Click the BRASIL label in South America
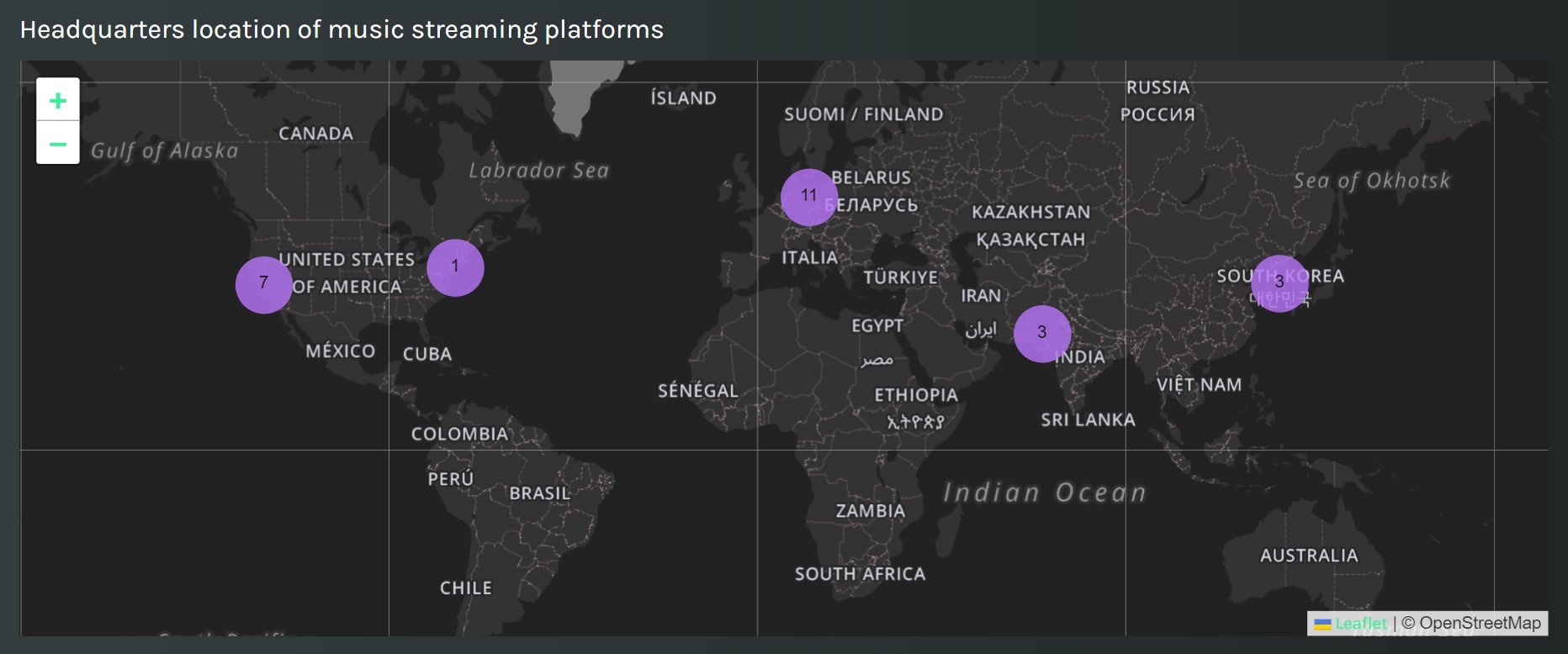Viewport: 1568px width, 654px height. click(x=539, y=493)
